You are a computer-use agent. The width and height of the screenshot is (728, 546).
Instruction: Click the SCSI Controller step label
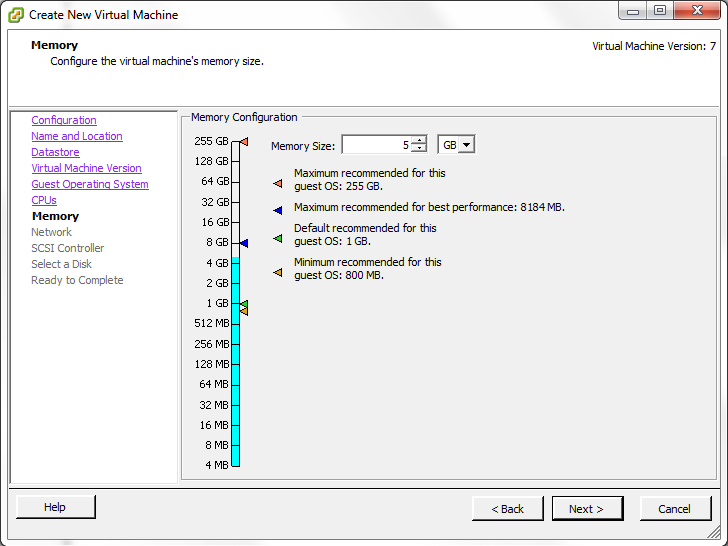pyautogui.click(x=68, y=248)
